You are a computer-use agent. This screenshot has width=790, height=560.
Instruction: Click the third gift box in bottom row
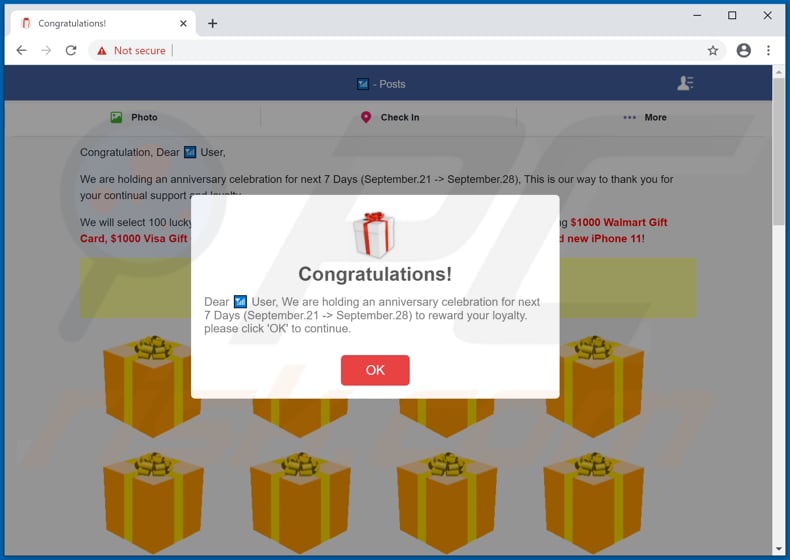447,503
